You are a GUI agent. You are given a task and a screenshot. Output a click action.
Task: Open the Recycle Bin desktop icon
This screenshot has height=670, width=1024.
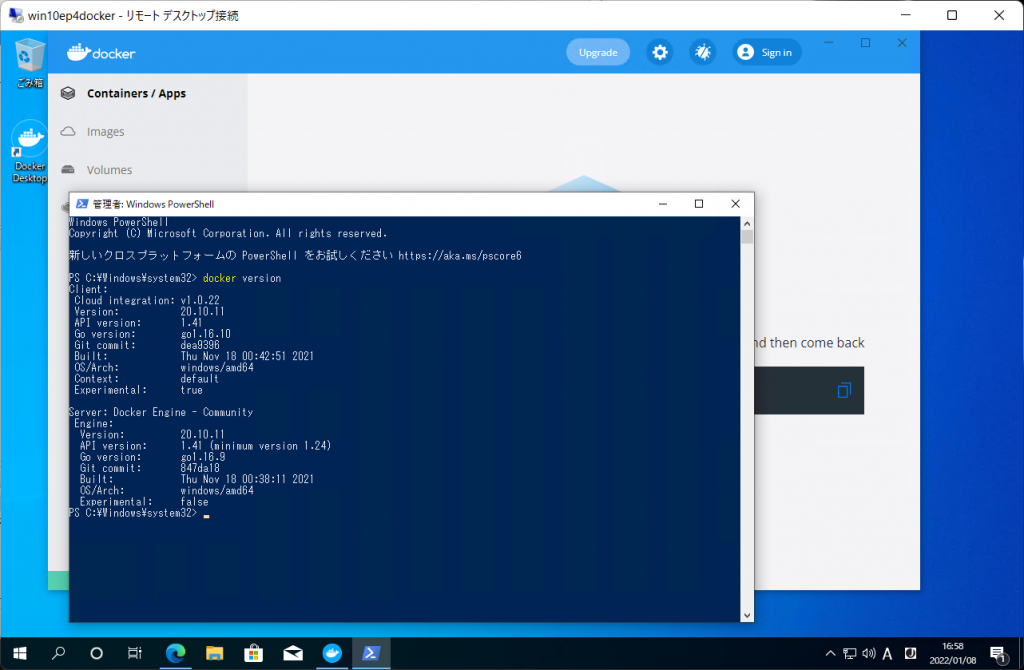(x=29, y=63)
